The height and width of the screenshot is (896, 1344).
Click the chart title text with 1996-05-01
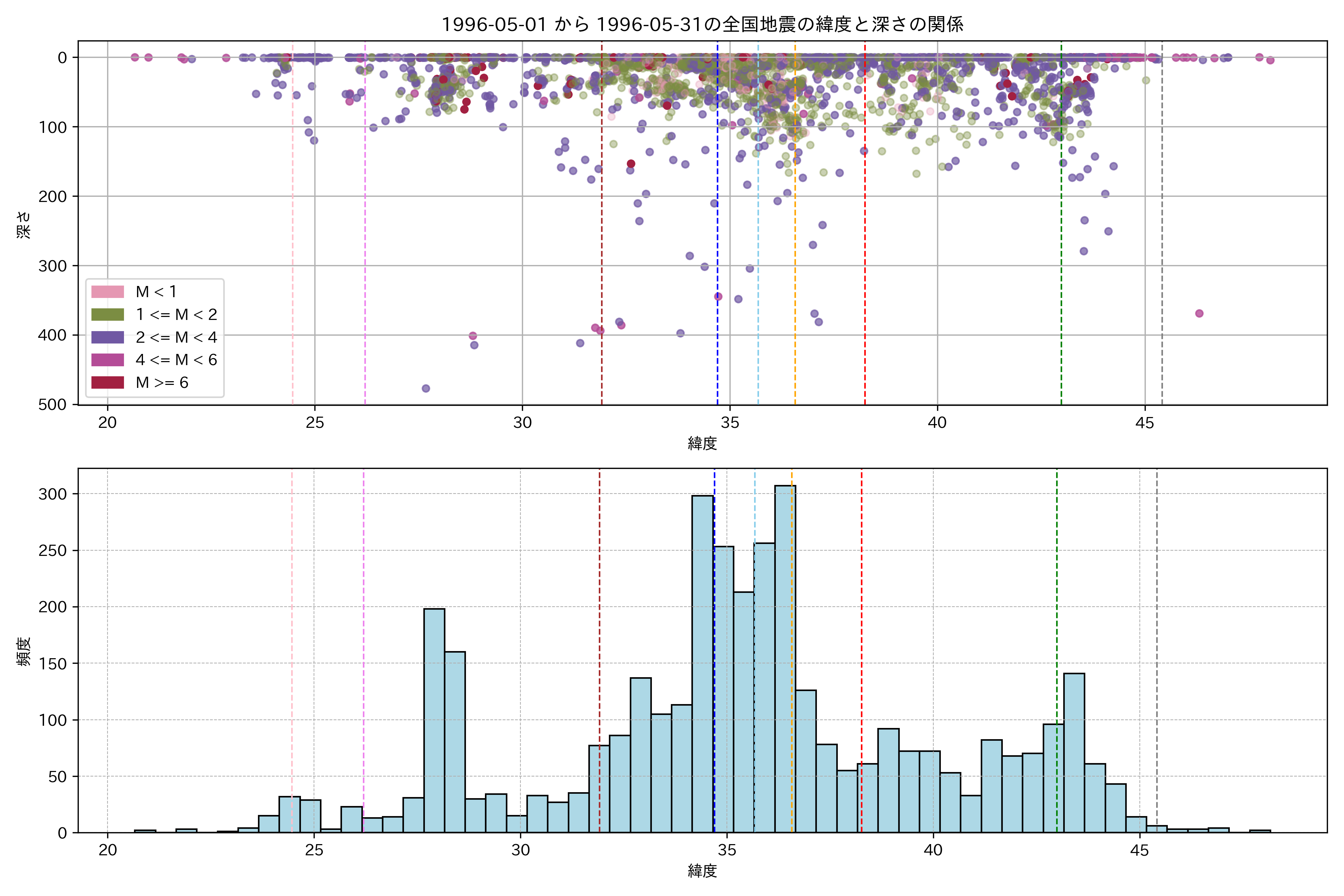[702, 24]
